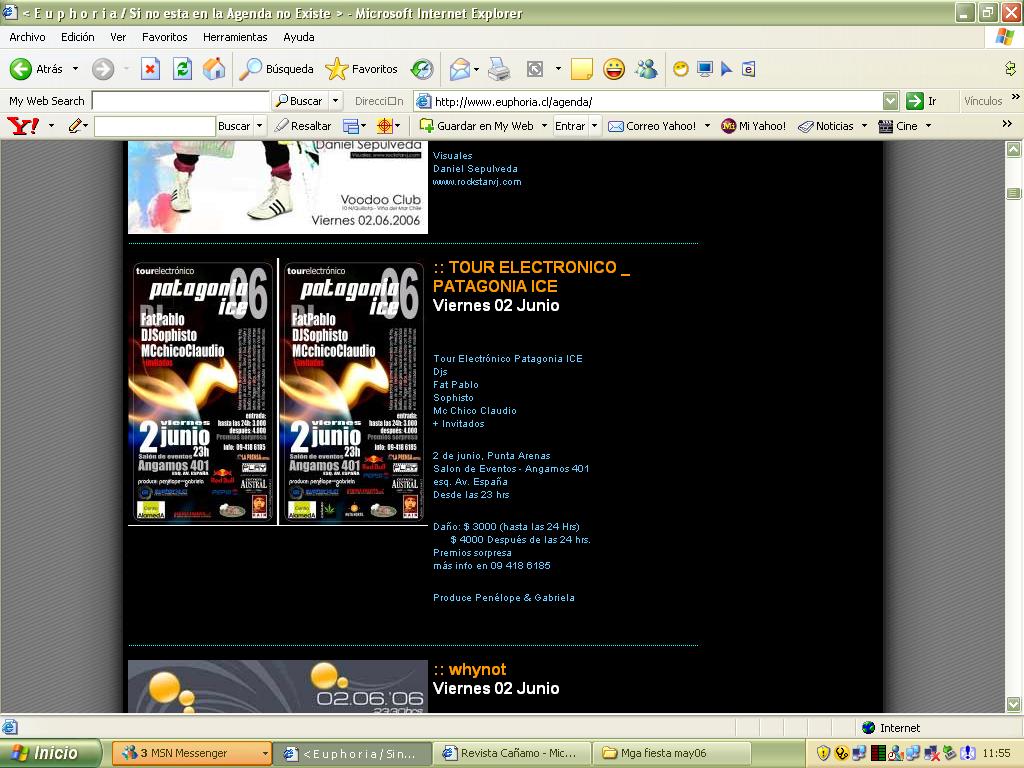Click Buscar in My Web Search bar
Screen dimensions: 1024x768
point(299,101)
